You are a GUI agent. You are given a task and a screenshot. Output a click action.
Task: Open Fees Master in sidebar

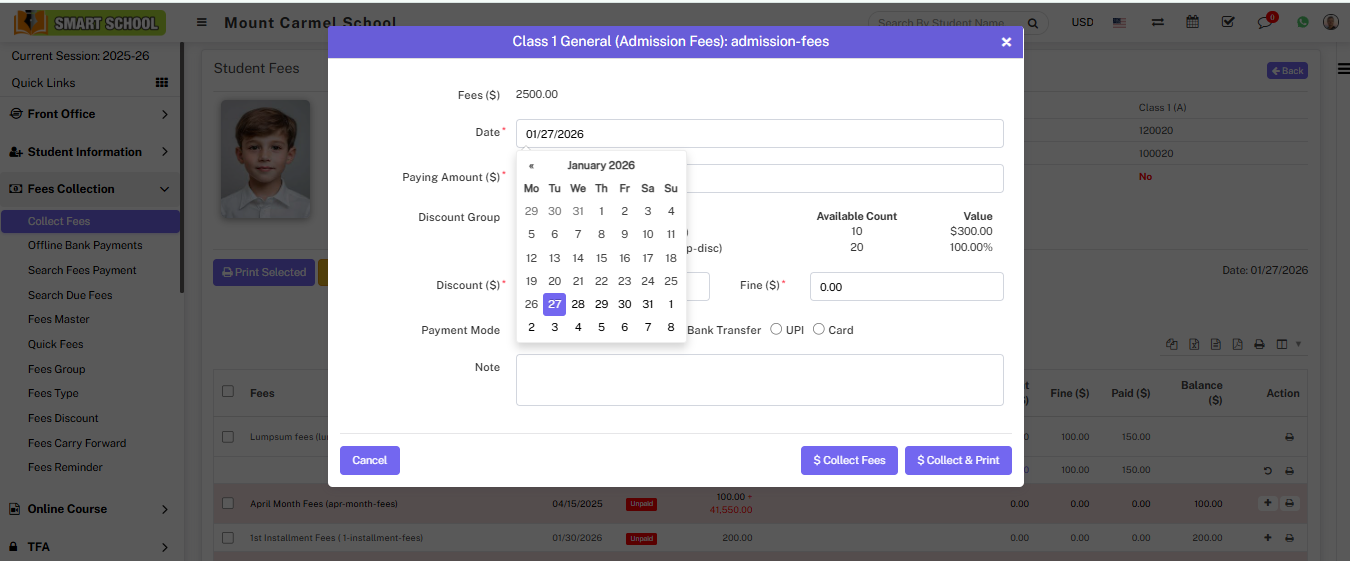[x=59, y=319]
